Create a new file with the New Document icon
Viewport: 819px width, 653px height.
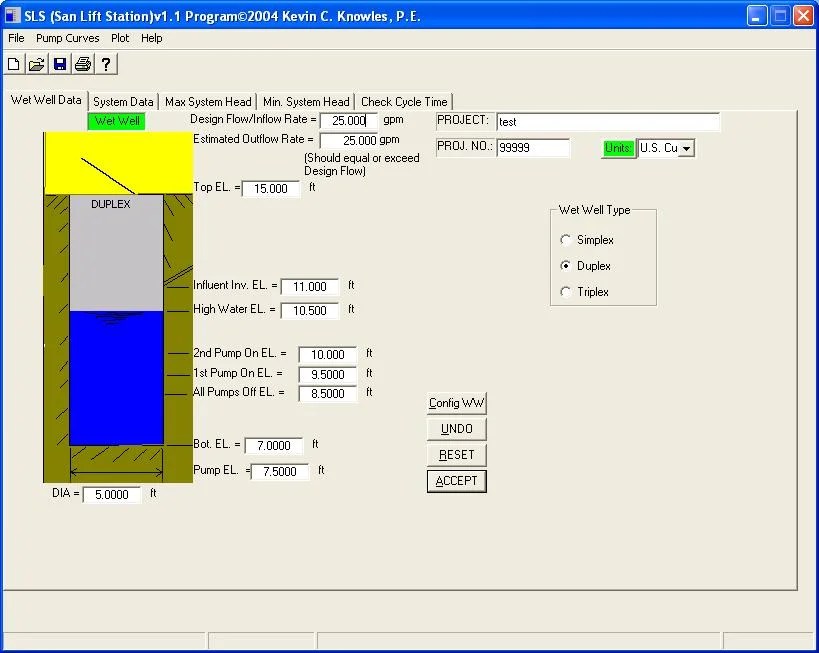pyautogui.click(x=14, y=64)
